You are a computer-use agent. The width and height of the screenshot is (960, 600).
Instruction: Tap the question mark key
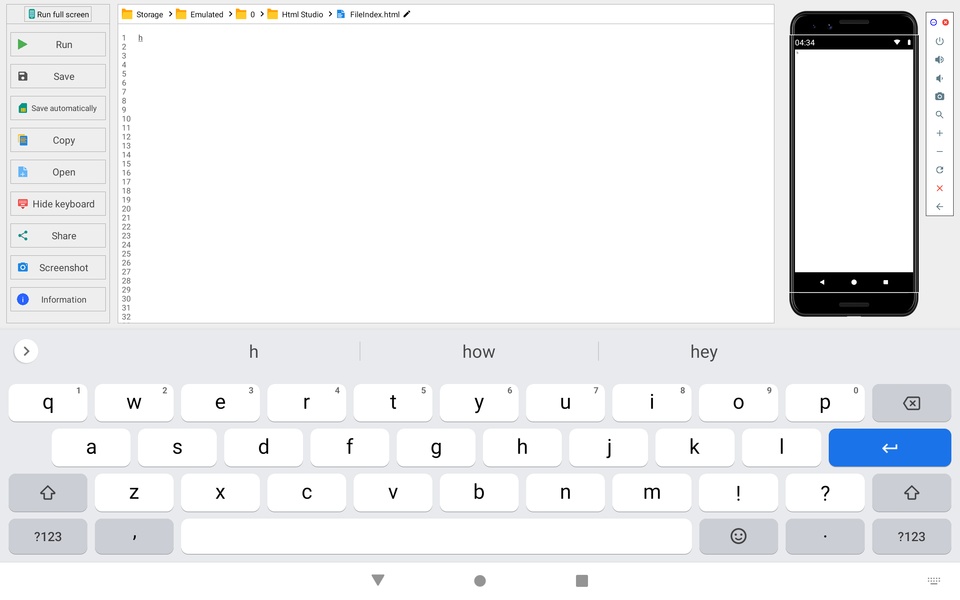[825, 492]
